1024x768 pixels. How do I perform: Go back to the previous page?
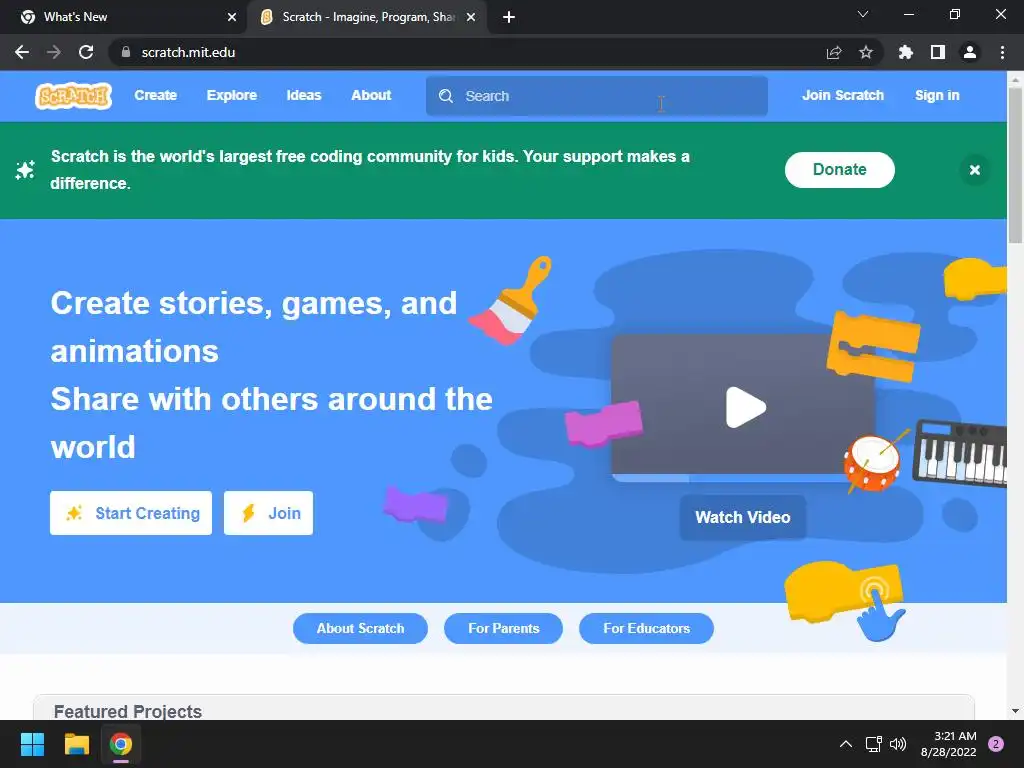22,52
